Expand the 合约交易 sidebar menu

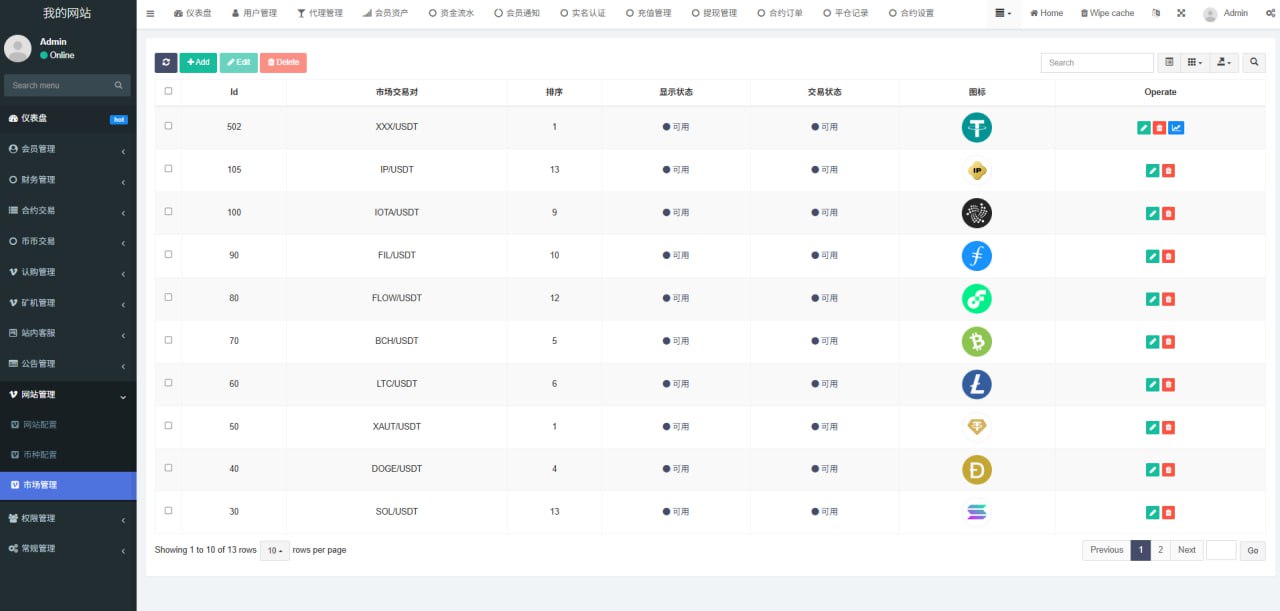[x=68, y=210]
